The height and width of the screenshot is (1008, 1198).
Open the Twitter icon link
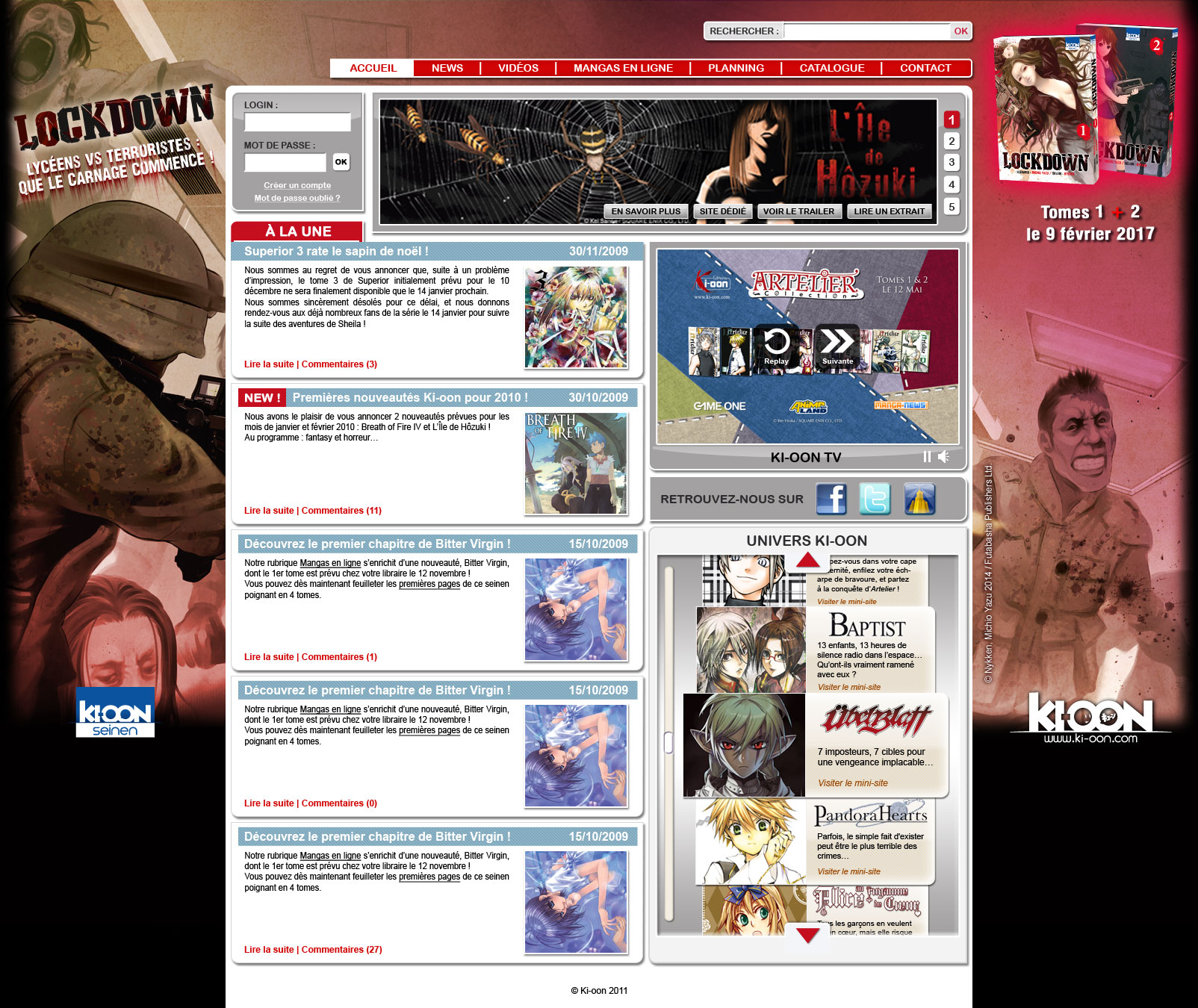[x=875, y=499]
